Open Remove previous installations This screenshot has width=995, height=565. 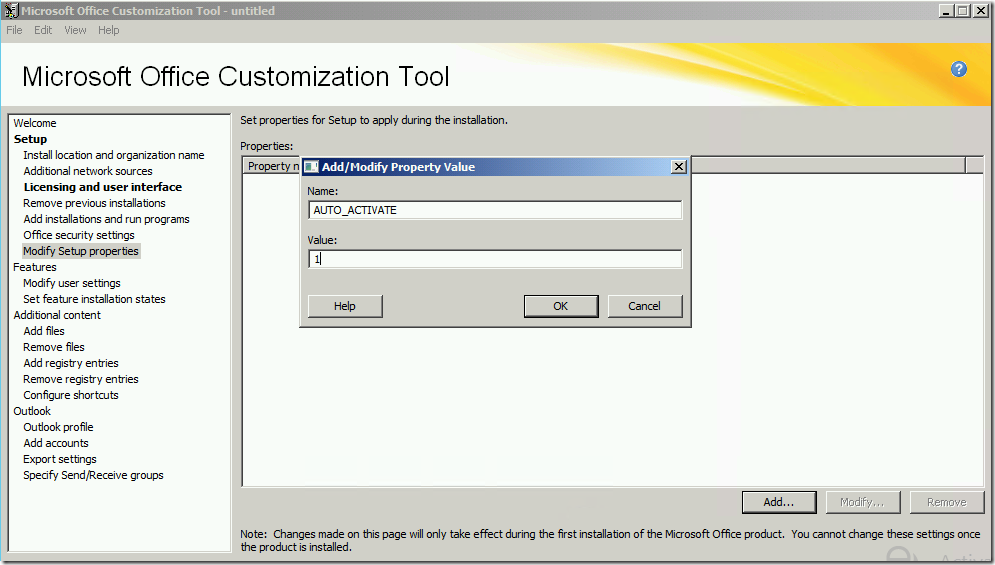point(94,203)
